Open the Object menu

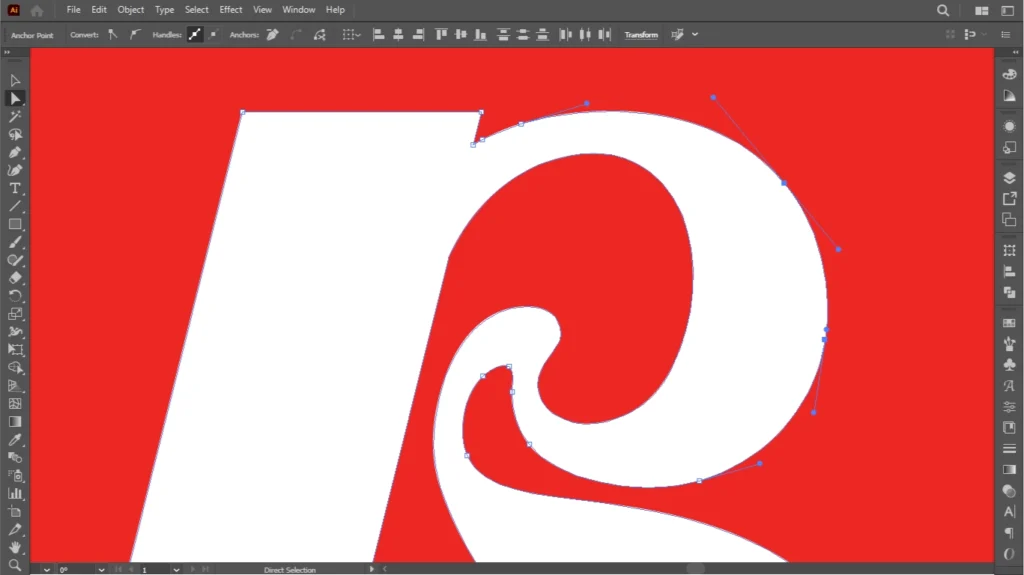[x=131, y=10]
